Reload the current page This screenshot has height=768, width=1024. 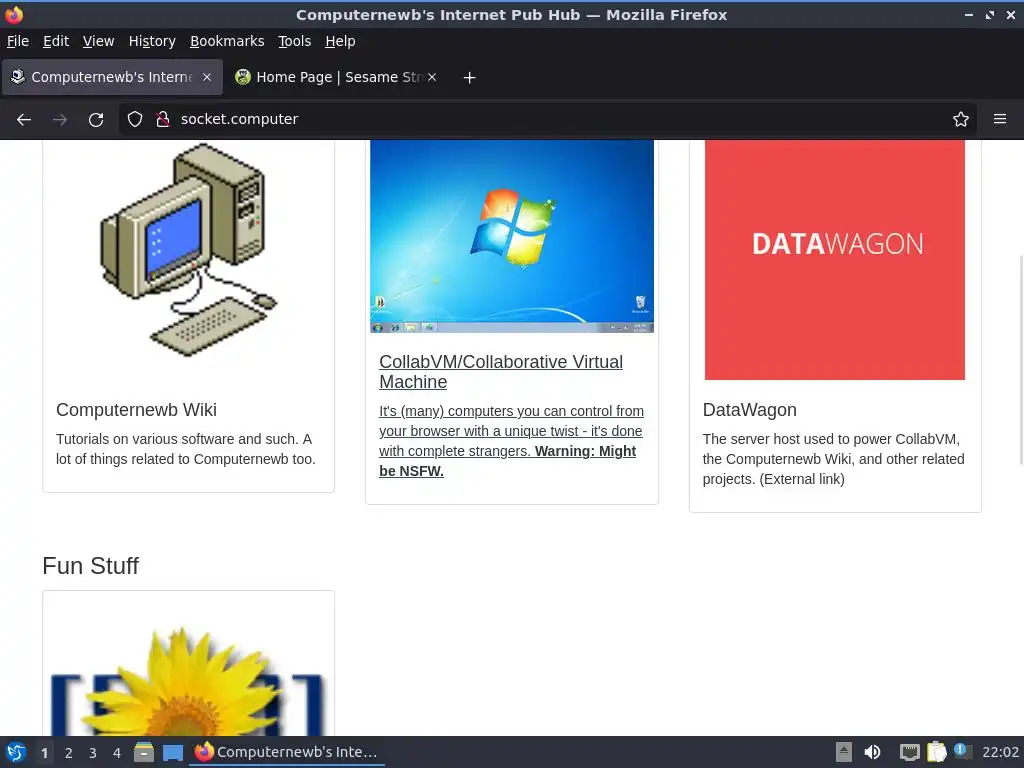click(96, 120)
